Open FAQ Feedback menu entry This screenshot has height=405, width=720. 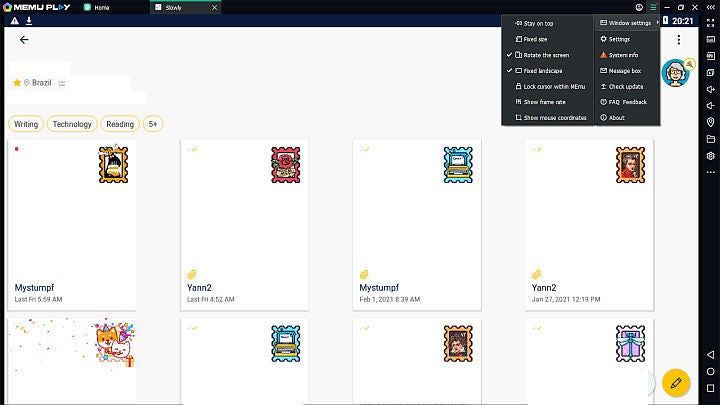(627, 102)
